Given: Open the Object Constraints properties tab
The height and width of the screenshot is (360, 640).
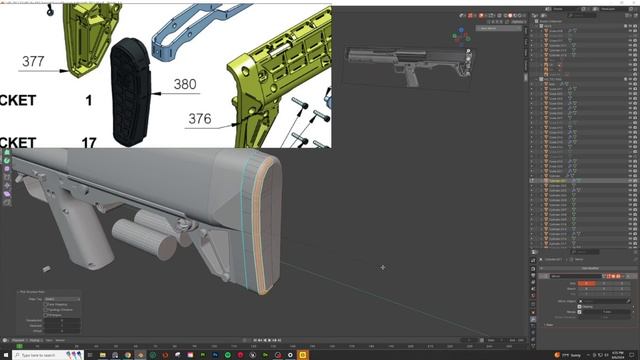Looking at the screenshot, I should [x=533, y=339].
